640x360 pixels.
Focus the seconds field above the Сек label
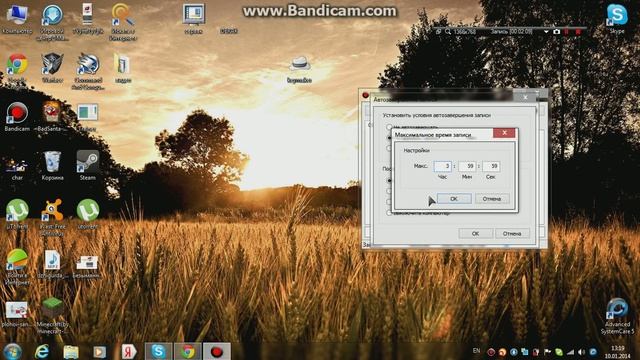tap(491, 166)
